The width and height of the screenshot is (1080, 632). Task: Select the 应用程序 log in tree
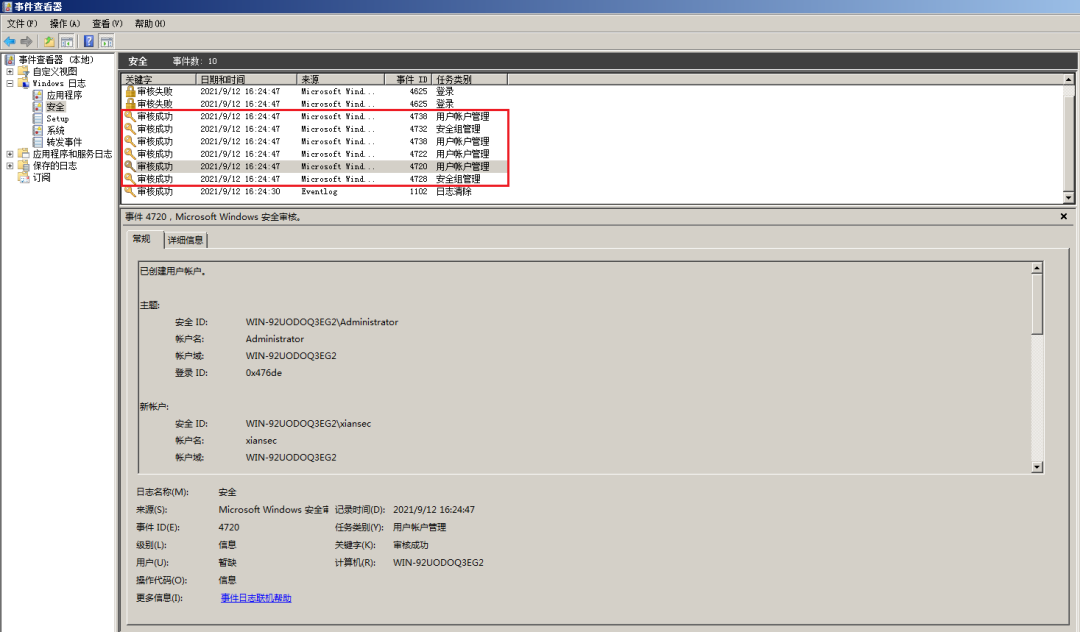[64, 95]
